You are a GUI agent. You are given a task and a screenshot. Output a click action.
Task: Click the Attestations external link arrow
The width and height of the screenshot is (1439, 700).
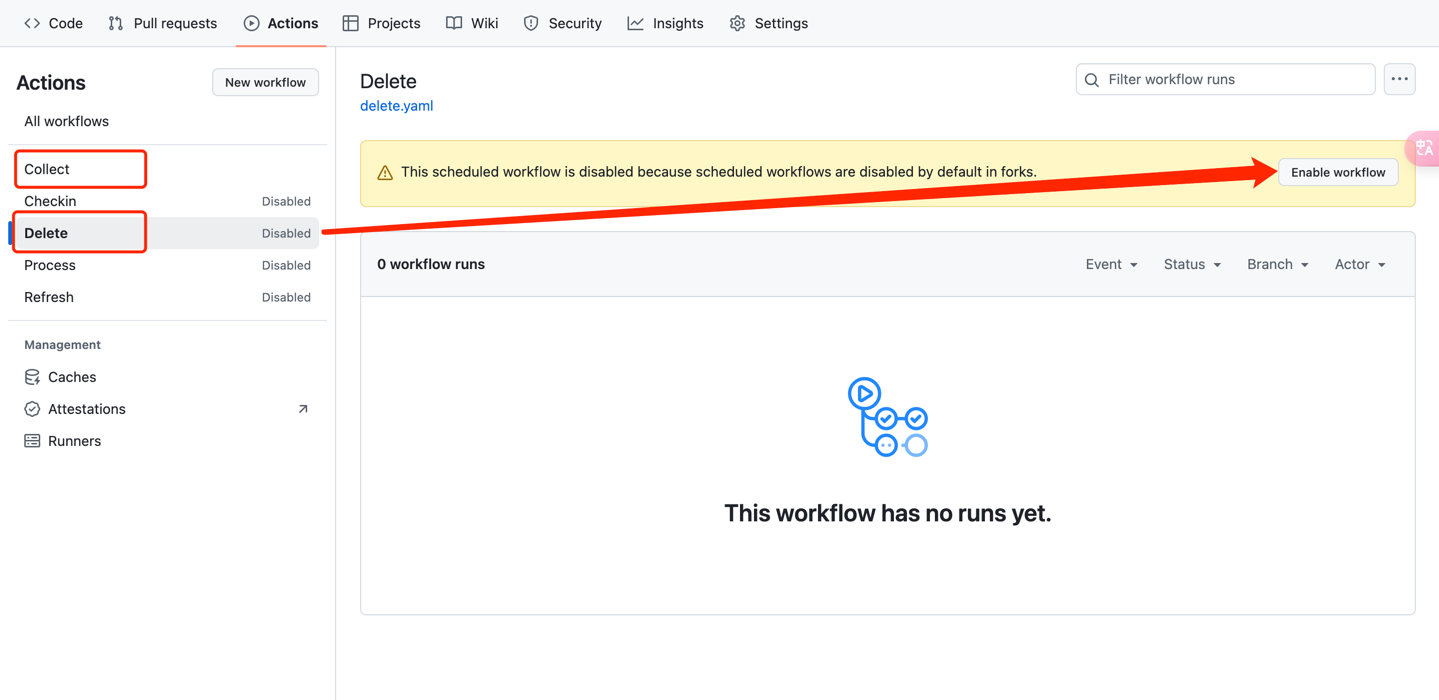(x=303, y=409)
